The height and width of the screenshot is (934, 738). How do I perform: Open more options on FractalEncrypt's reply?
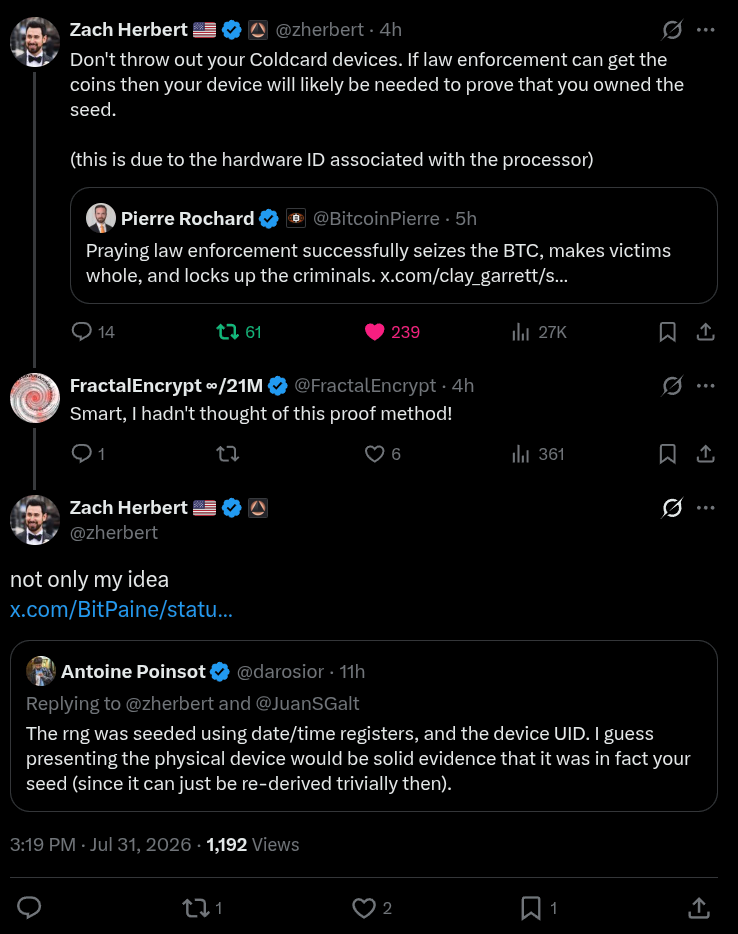point(705,386)
